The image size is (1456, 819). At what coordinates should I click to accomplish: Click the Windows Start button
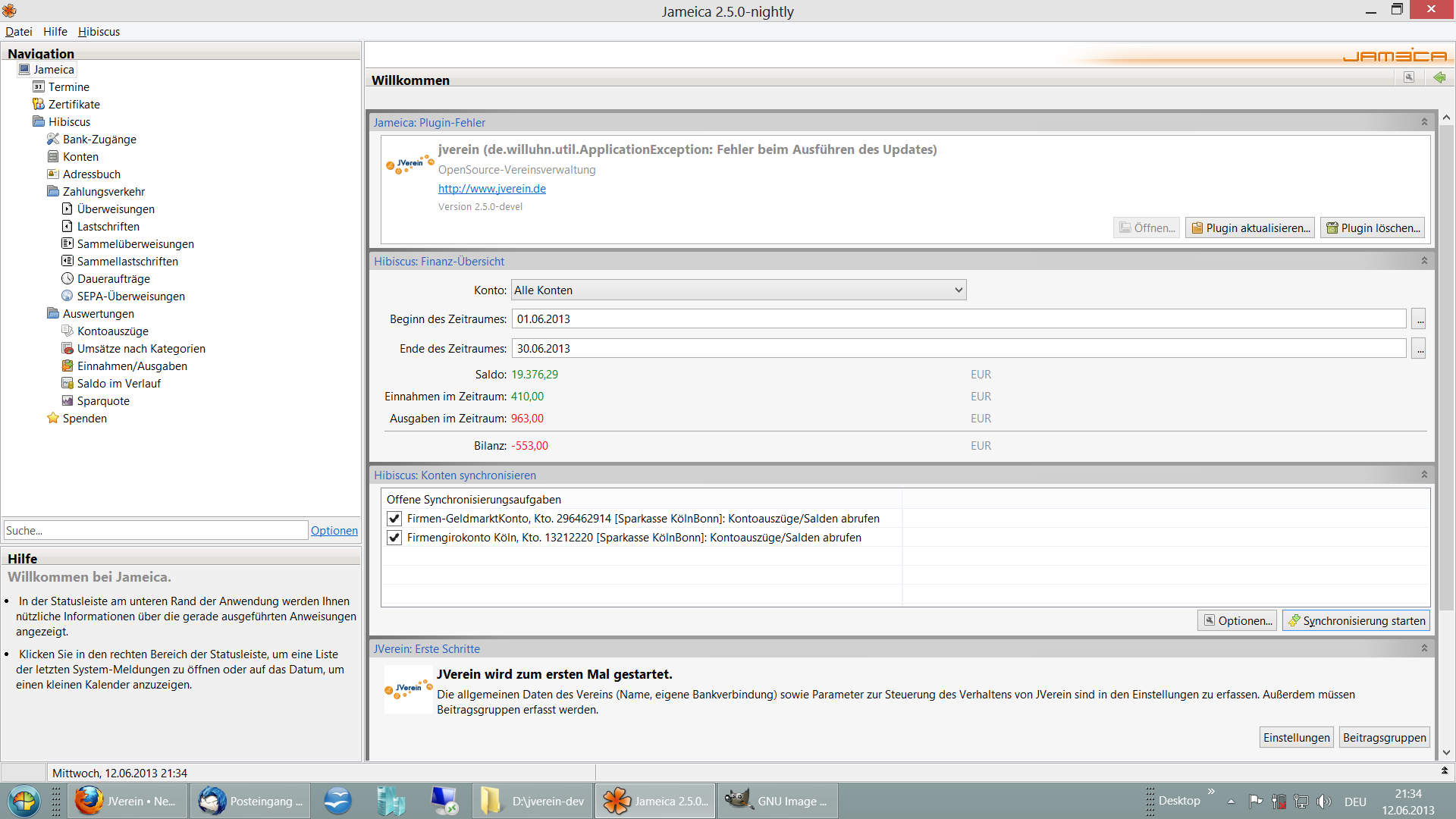pos(24,801)
